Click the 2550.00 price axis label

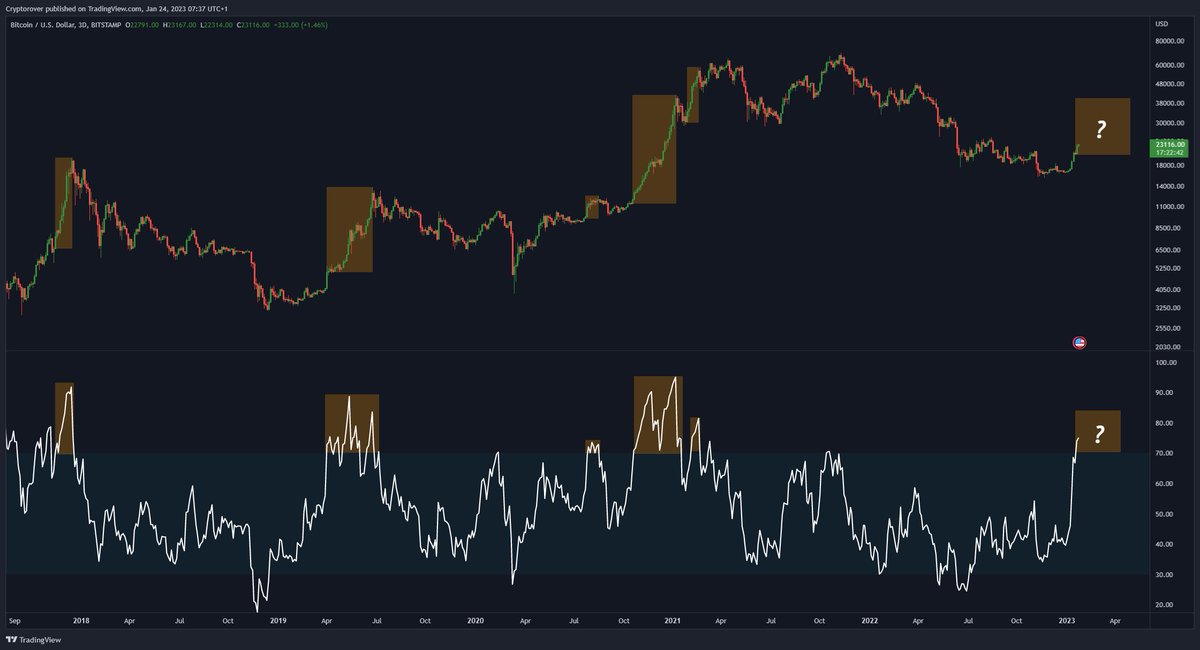[x=1167, y=328]
